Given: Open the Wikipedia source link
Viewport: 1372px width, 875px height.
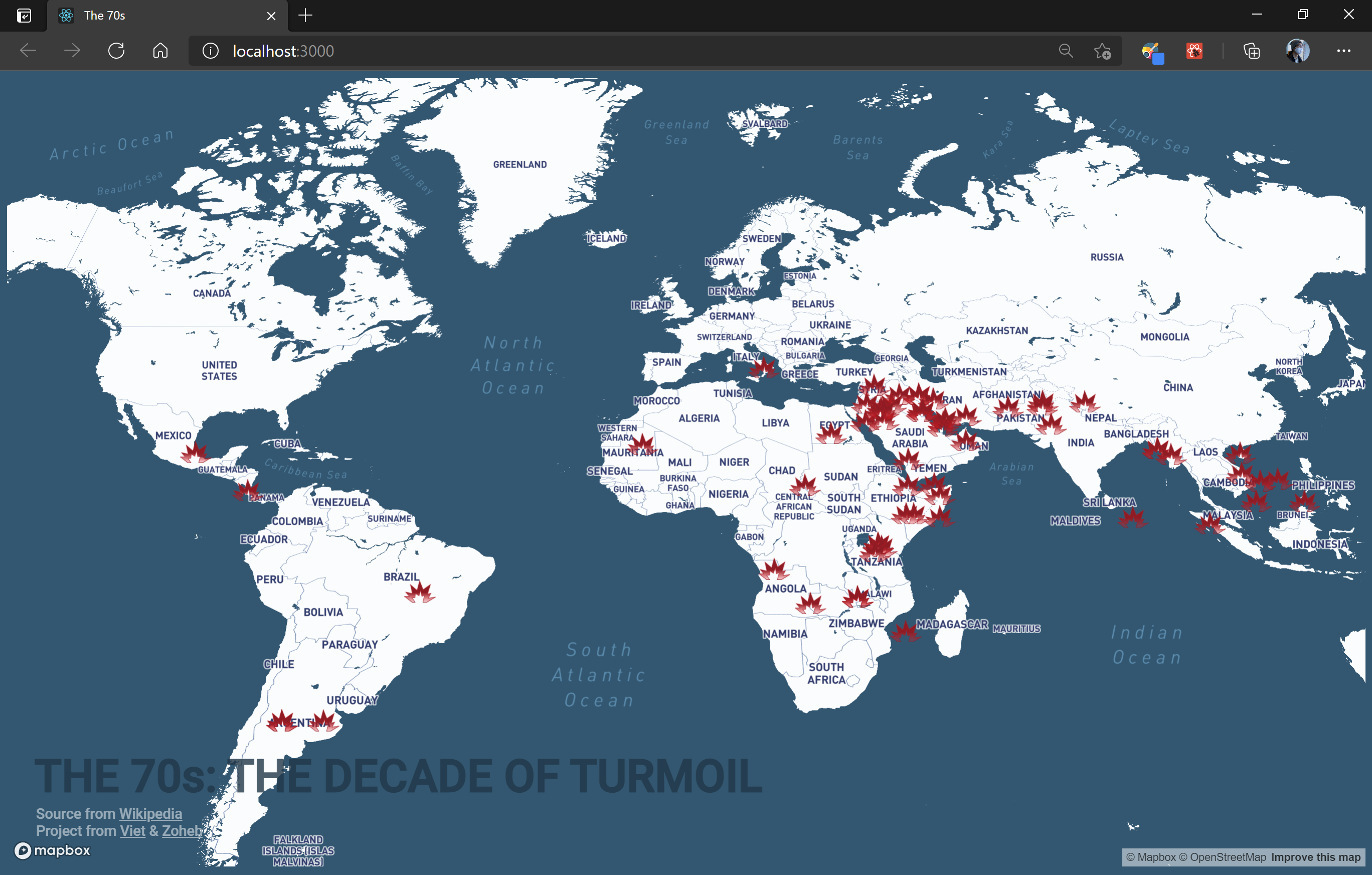Looking at the screenshot, I should coord(150,813).
